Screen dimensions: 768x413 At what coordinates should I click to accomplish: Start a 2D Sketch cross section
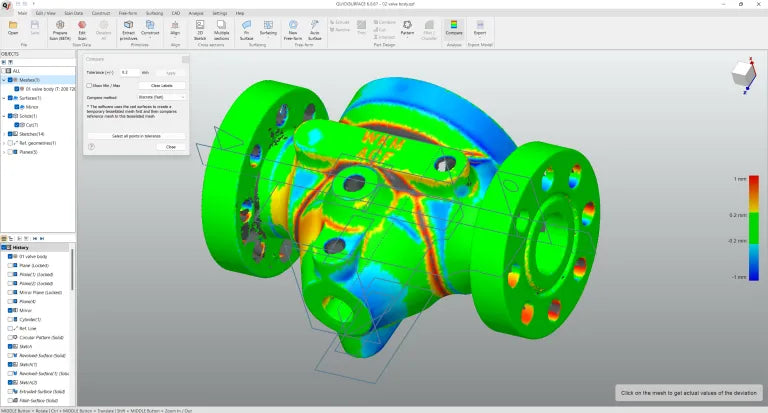[200, 29]
